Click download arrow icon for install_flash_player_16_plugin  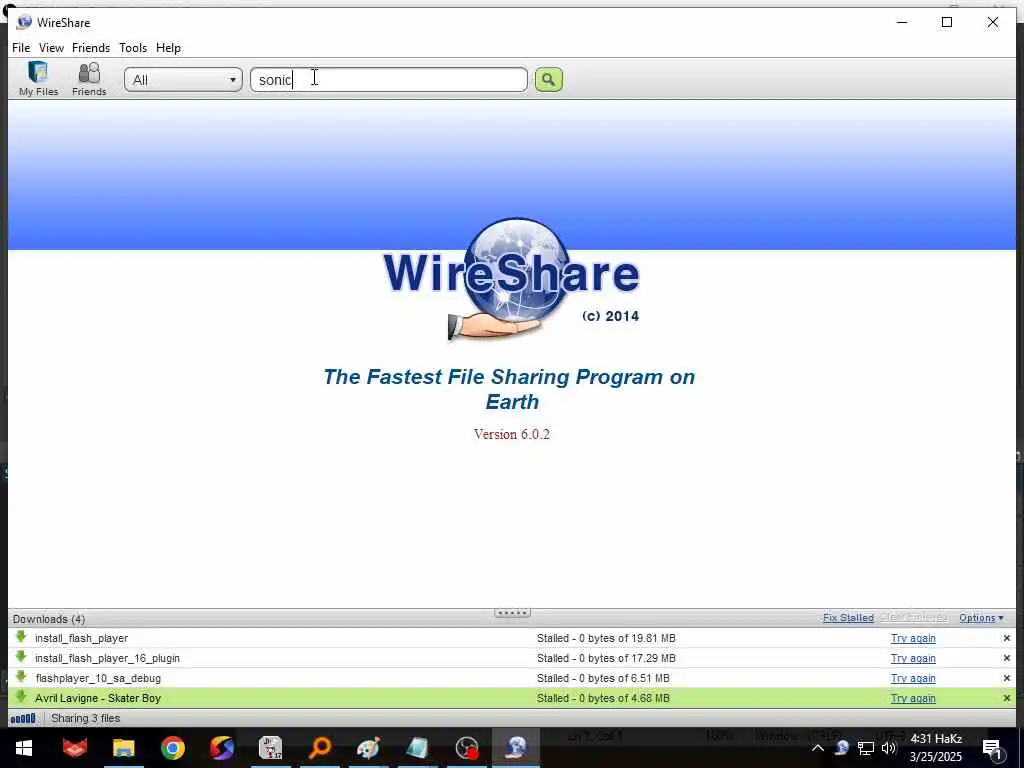(x=21, y=657)
